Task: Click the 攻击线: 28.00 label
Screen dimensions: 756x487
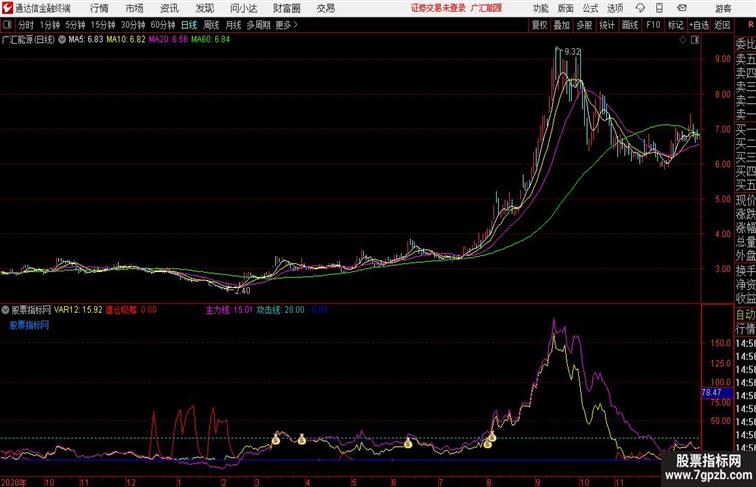Action: (x=280, y=310)
